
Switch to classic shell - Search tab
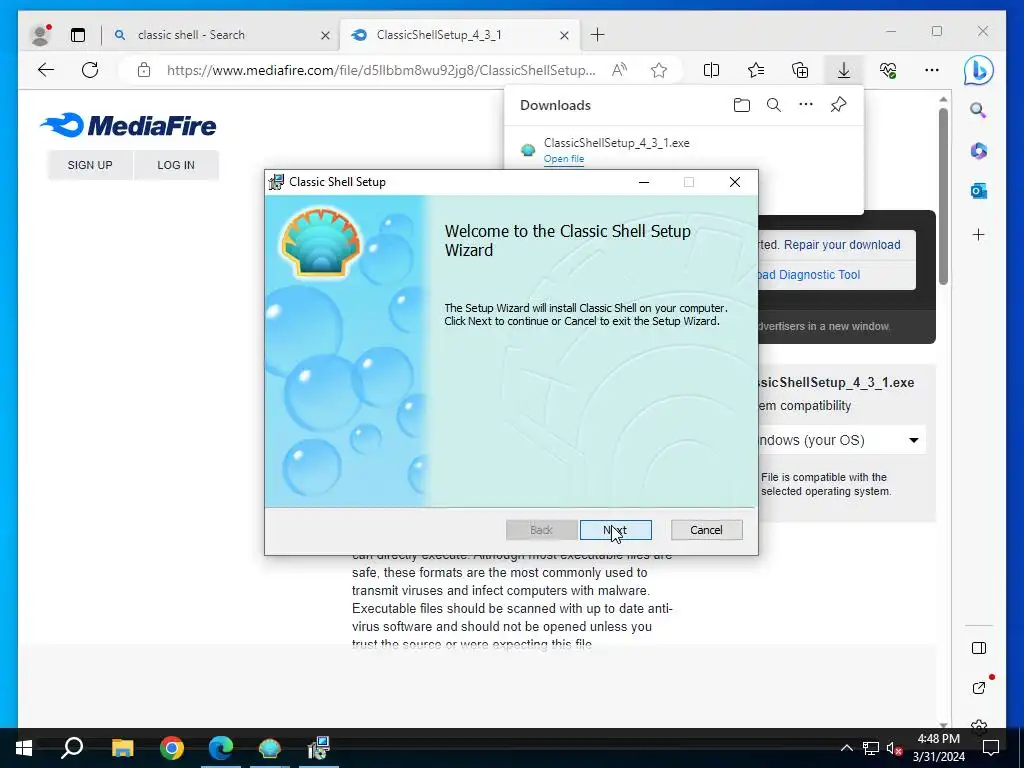pos(191,35)
